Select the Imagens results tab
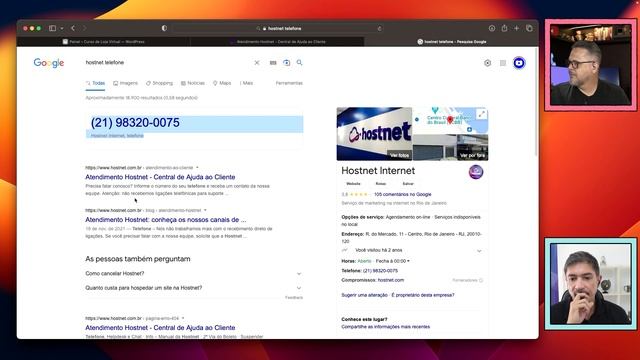The width and height of the screenshot is (640, 360). point(125,83)
